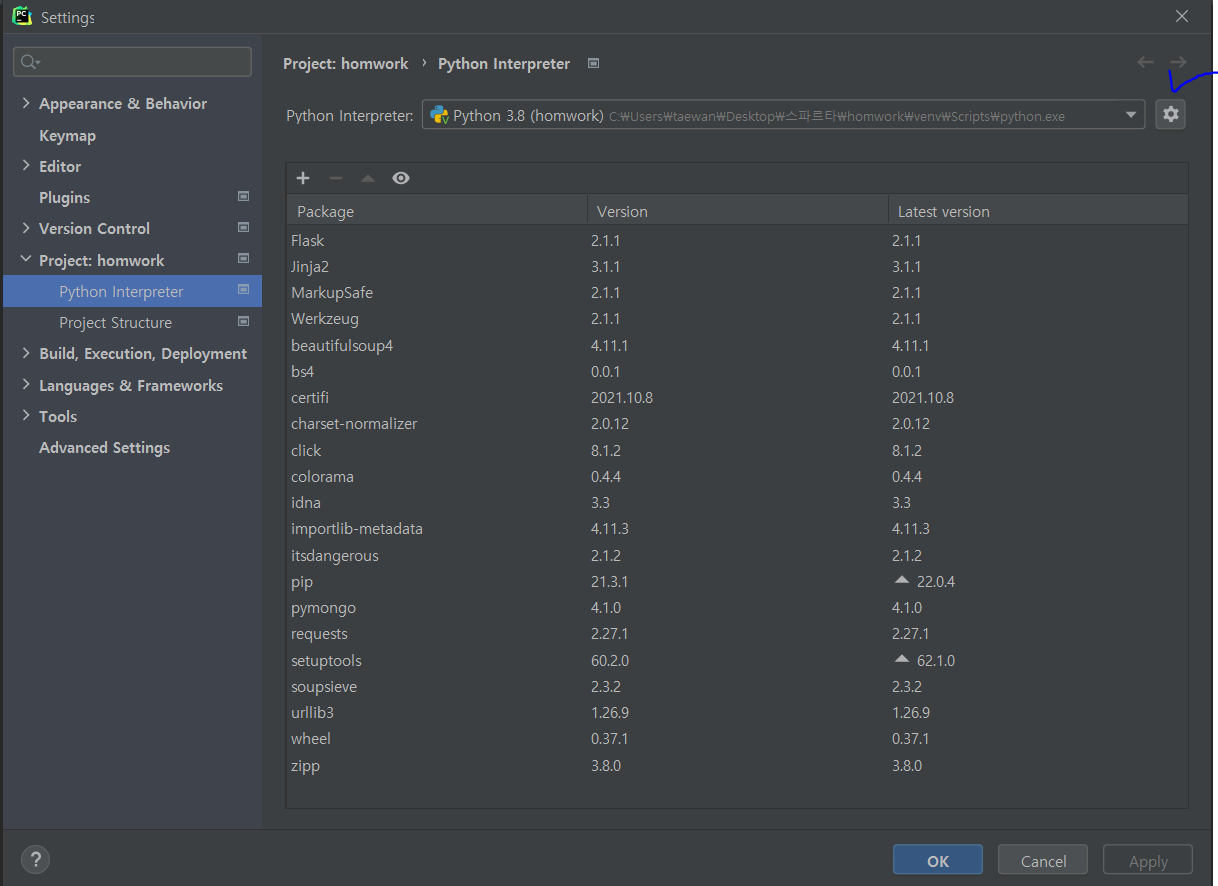Image resolution: width=1218 pixels, height=886 pixels.
Task: Select the idna package row
Action: click(x=737, y=502)
